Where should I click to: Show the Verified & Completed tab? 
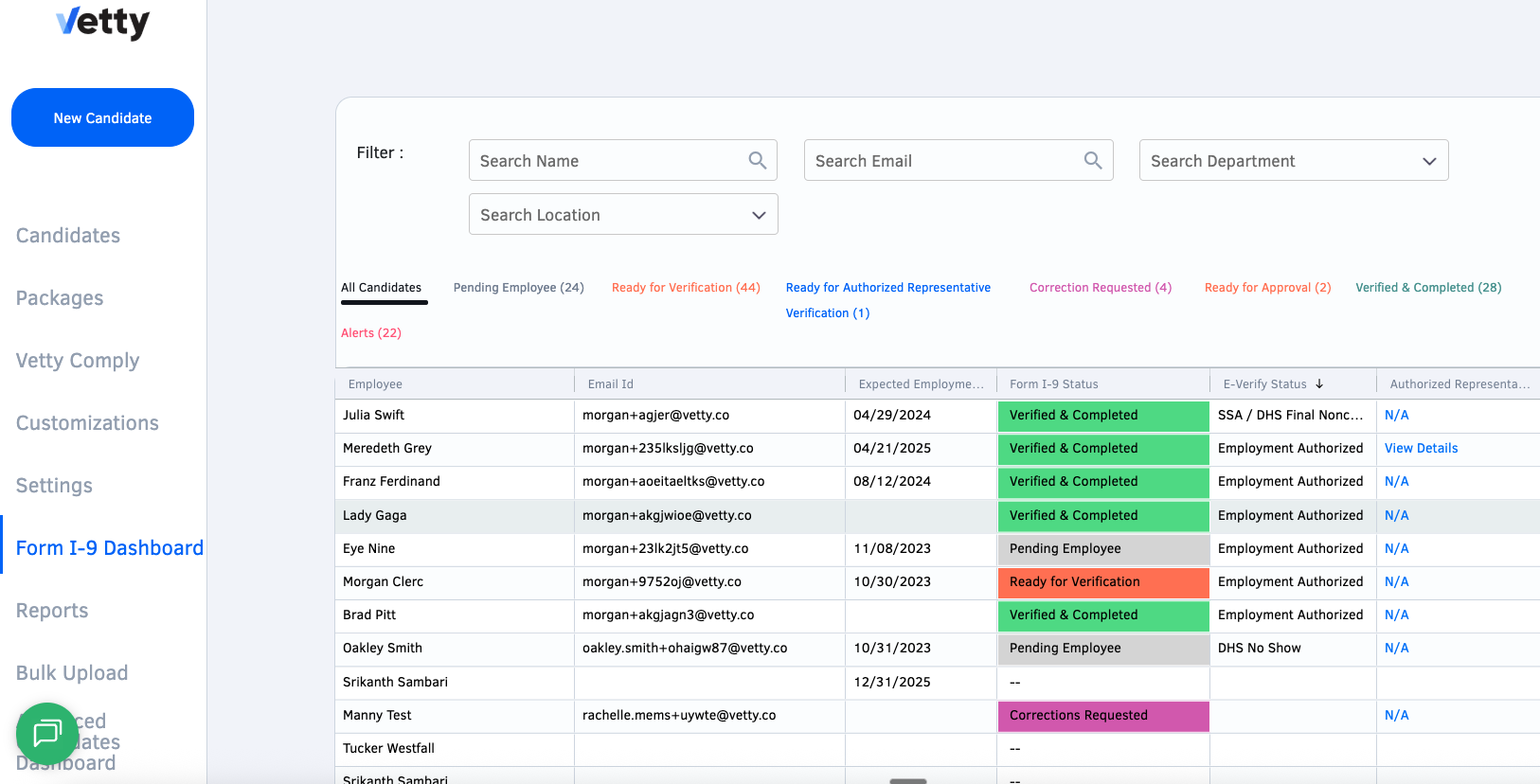click(1427, 288)
